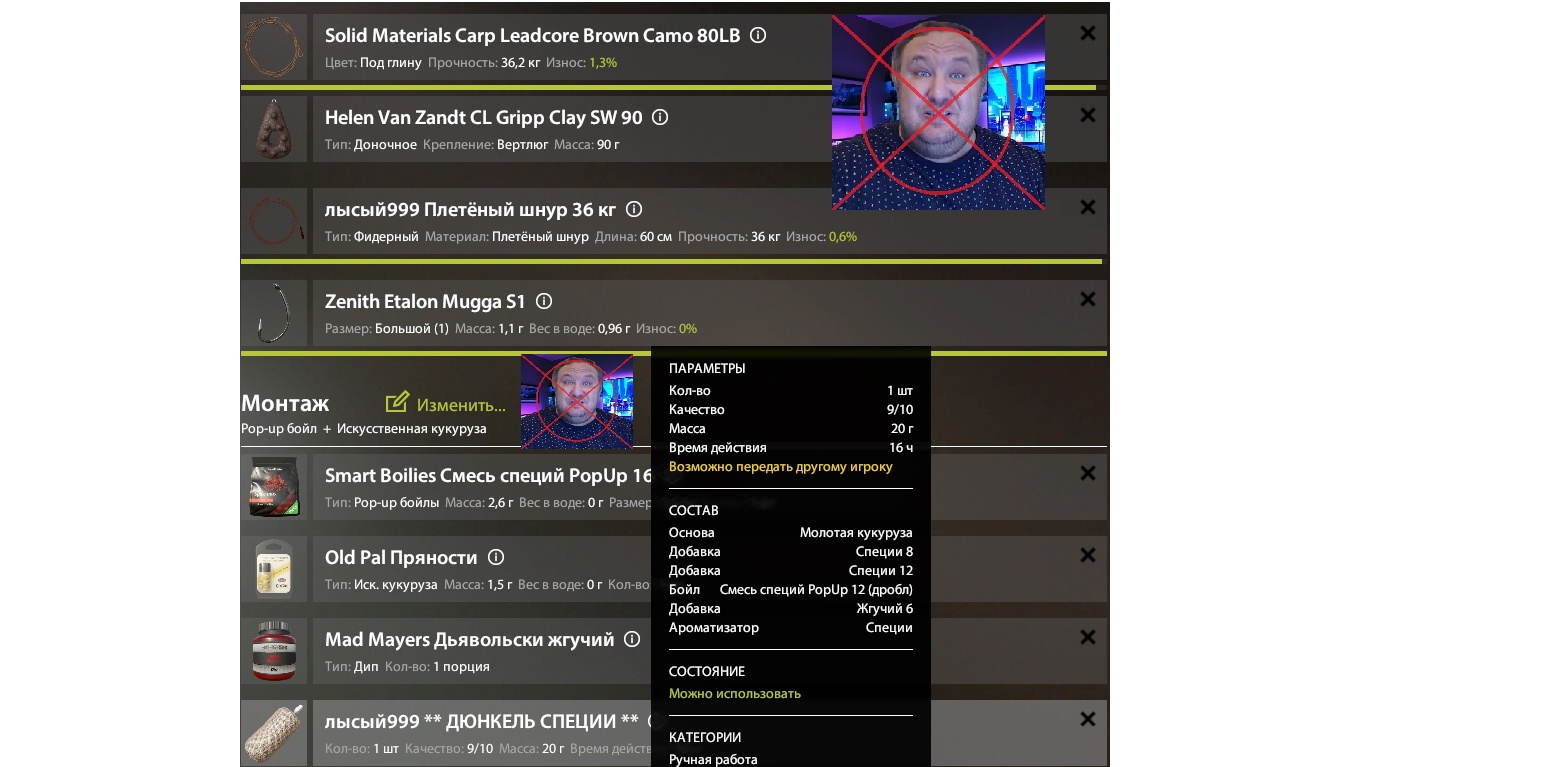Viewport: 1548px width, 767px height.
Task: Click the large streamer webcam overlay
Action: (938, 113)
